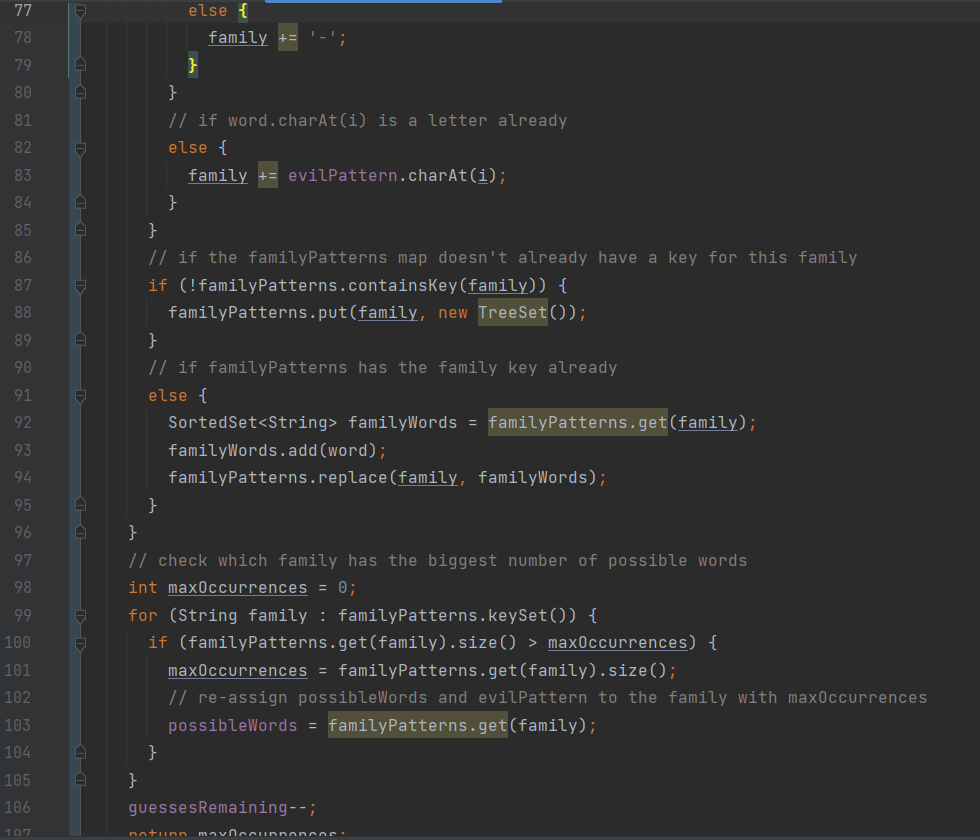Screen dimensions: 980x840
Task: Click fold end marker on line 89
Action: pyautogui.click(x=81, y=340)
